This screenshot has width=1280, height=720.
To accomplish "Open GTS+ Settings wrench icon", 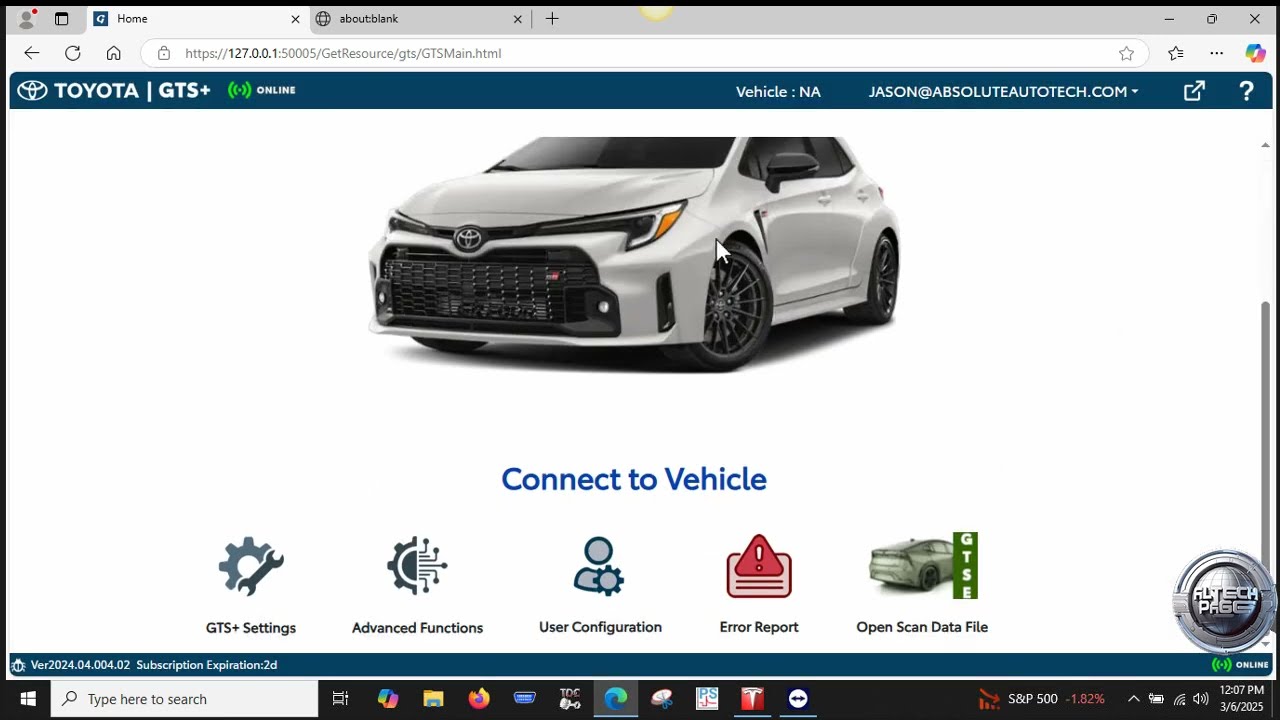I will (251, 566).
